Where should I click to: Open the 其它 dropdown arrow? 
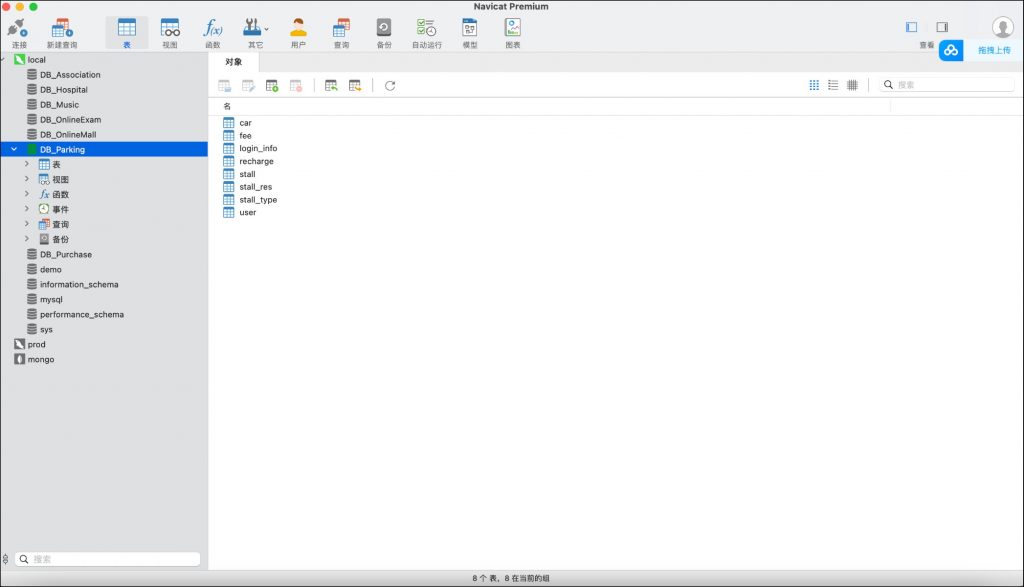pyautogui.click(x=266, y=29)
